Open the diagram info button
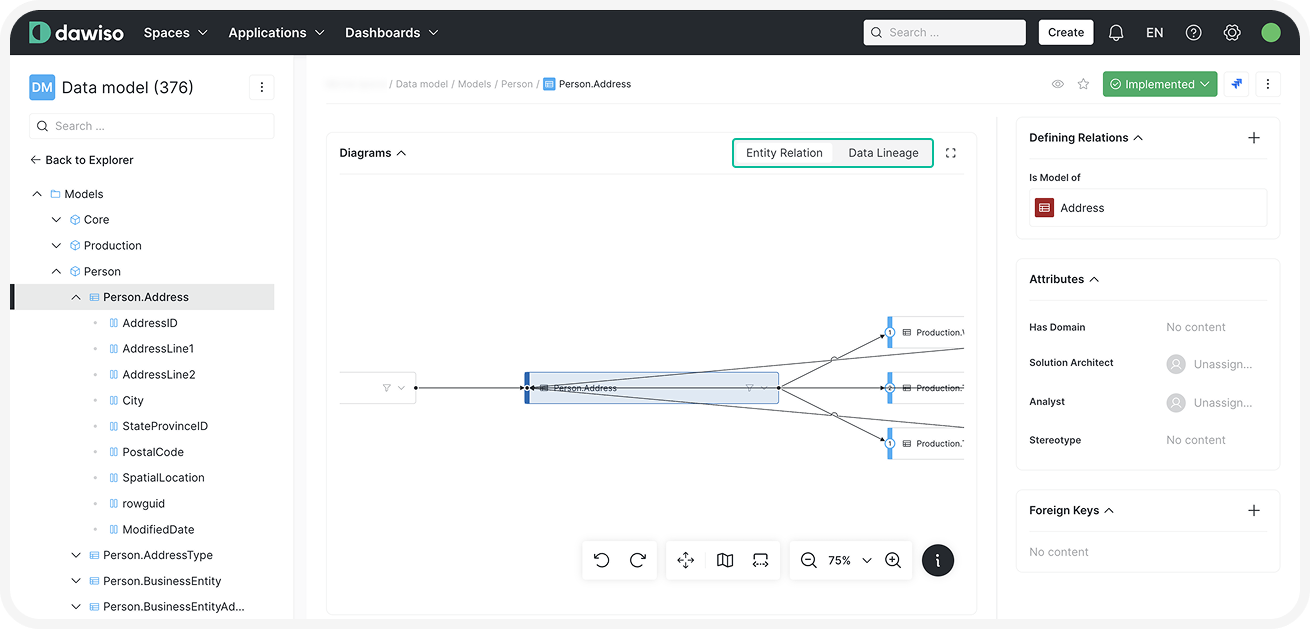The height and width of the screenshot is (629, 1310). (937, 560)
